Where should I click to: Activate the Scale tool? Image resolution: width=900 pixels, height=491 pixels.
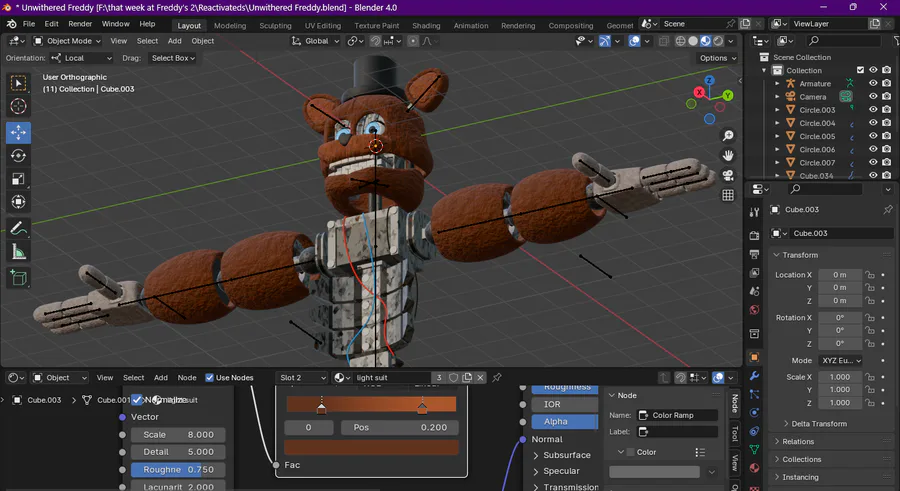point(18,179)
